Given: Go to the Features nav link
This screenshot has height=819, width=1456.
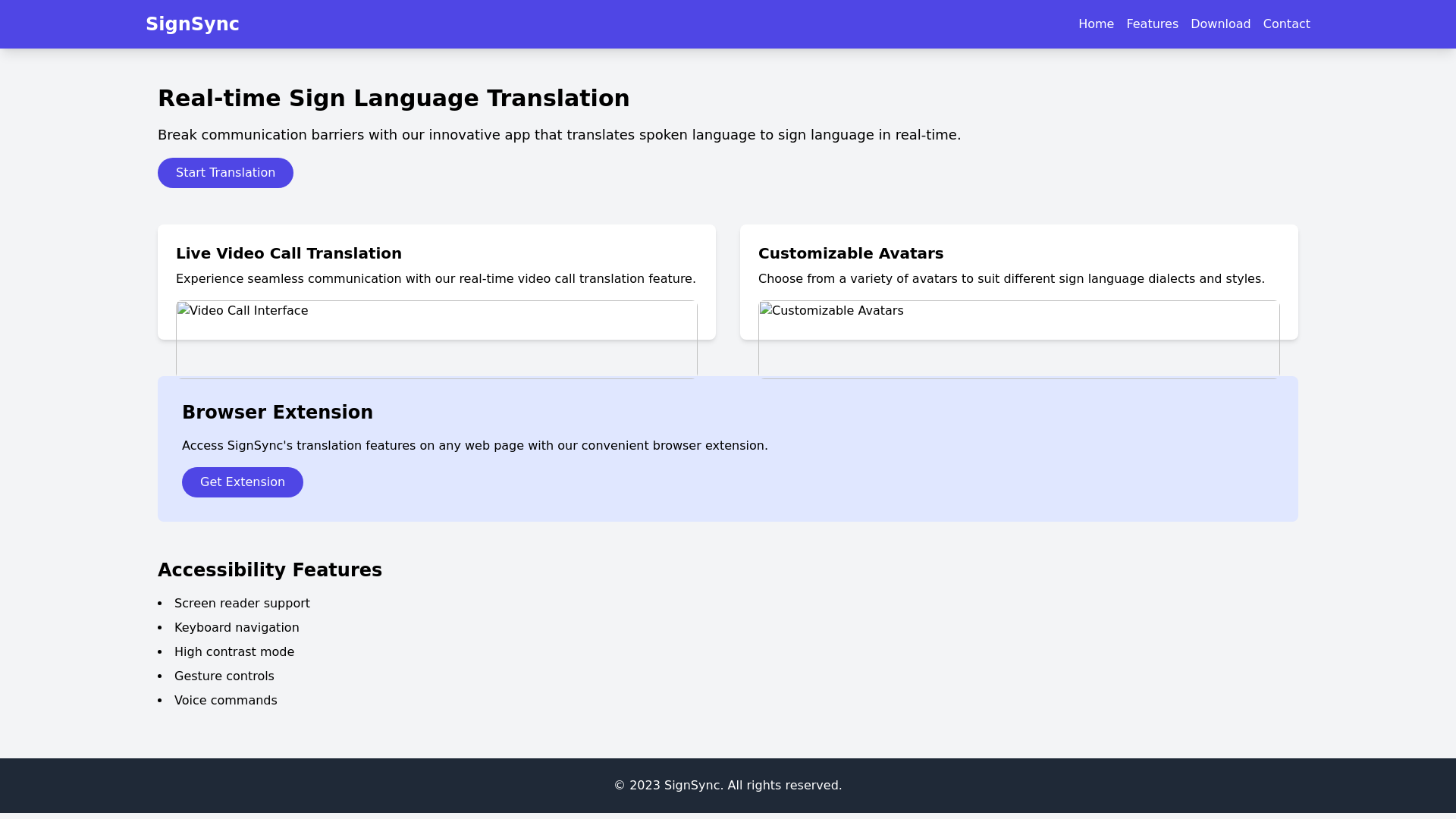Looking at the screenshot, I should pyautogui.click(x=1152, y=24).
